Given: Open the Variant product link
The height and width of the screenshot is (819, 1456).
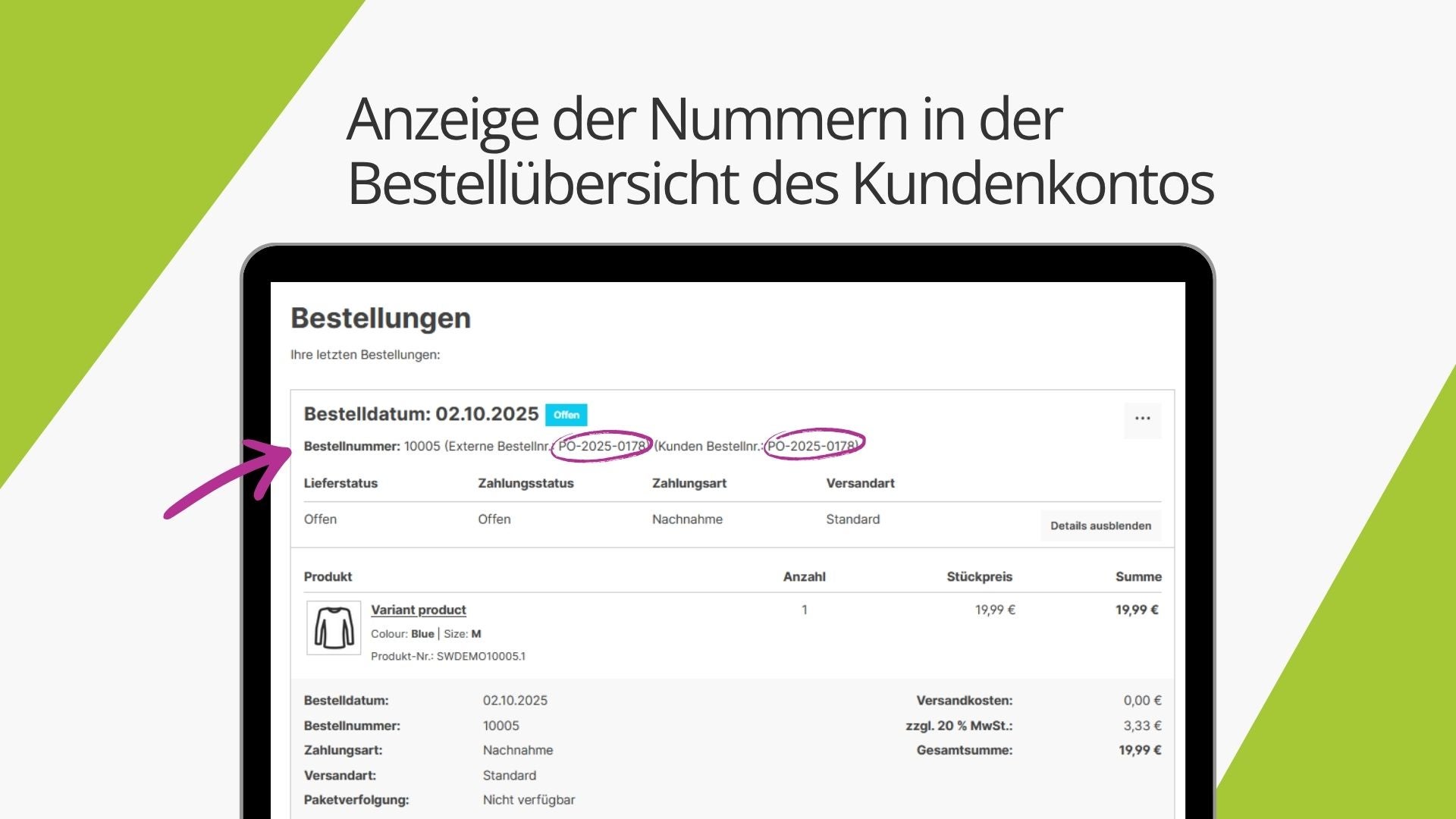Looking at the screenshot, I should tap(418, 610).
